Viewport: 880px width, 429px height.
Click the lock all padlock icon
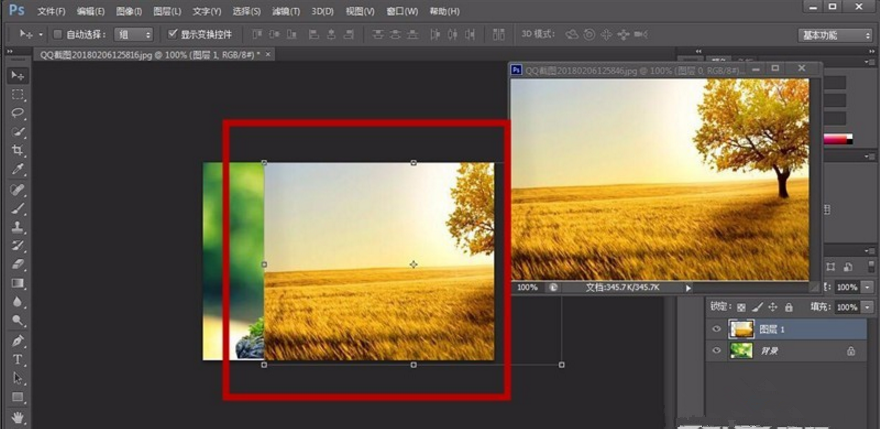pos(789,307)
